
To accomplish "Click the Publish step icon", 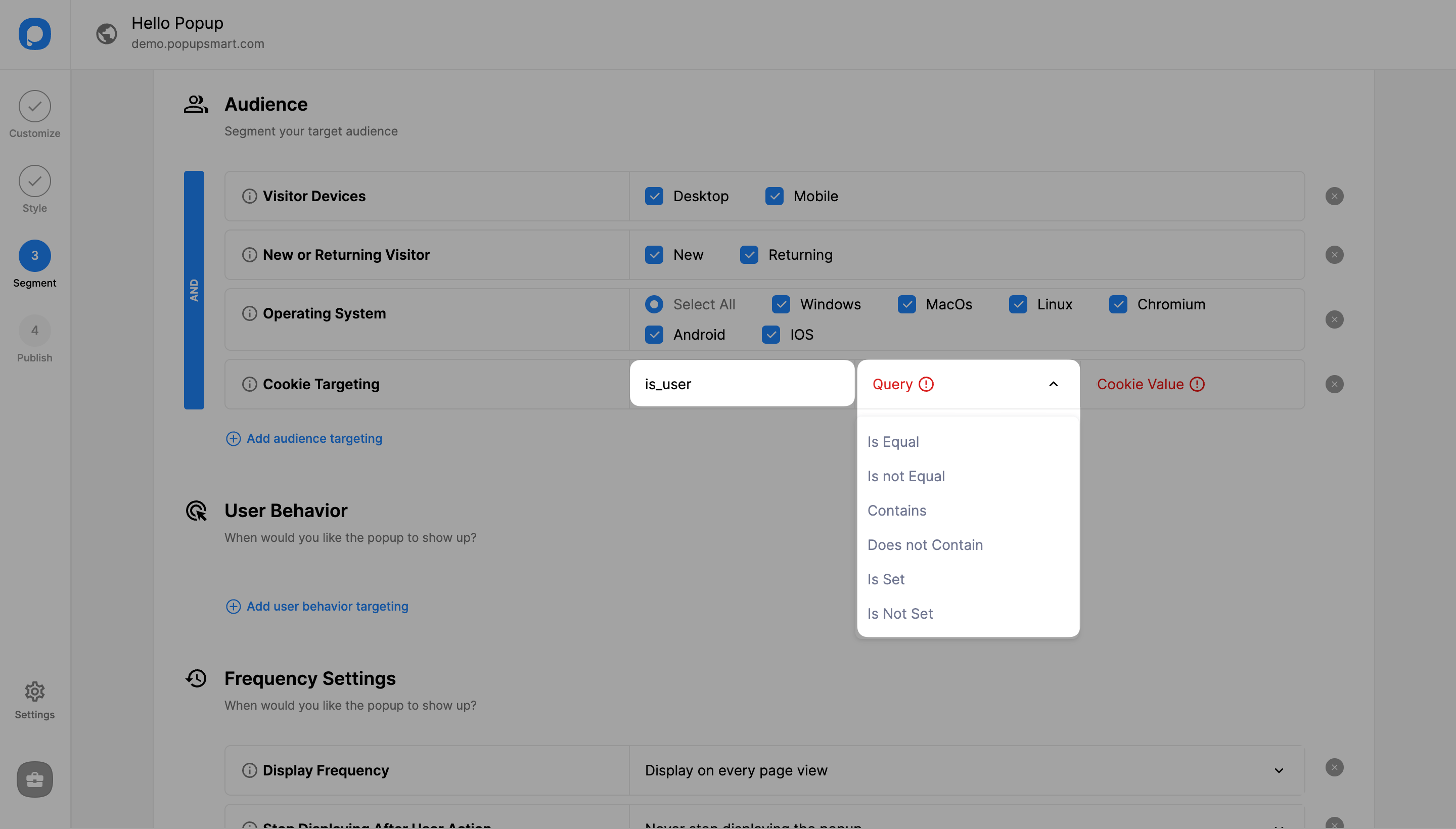I will click(x=35, y=330).
